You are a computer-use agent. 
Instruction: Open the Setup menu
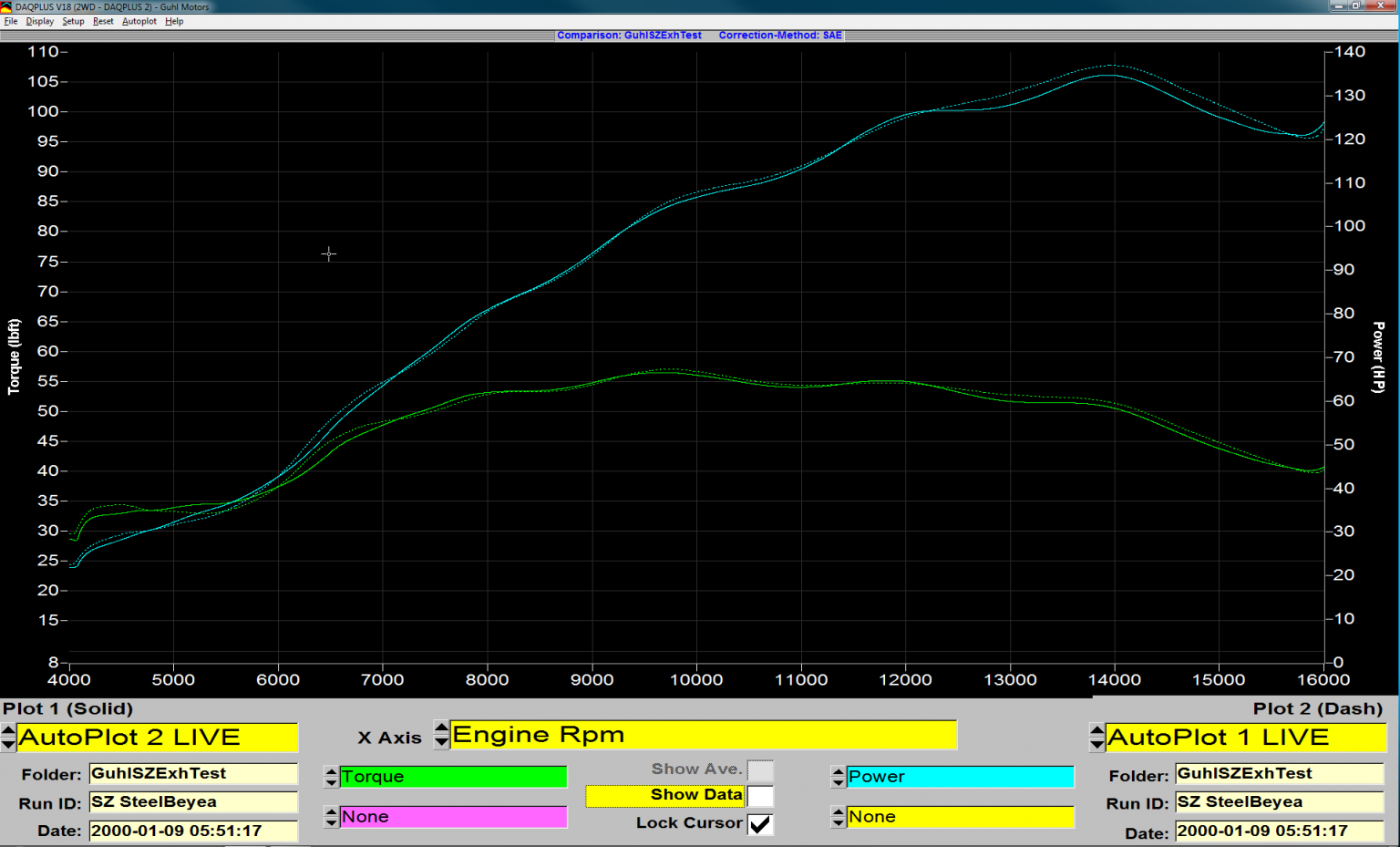point(73,21)
